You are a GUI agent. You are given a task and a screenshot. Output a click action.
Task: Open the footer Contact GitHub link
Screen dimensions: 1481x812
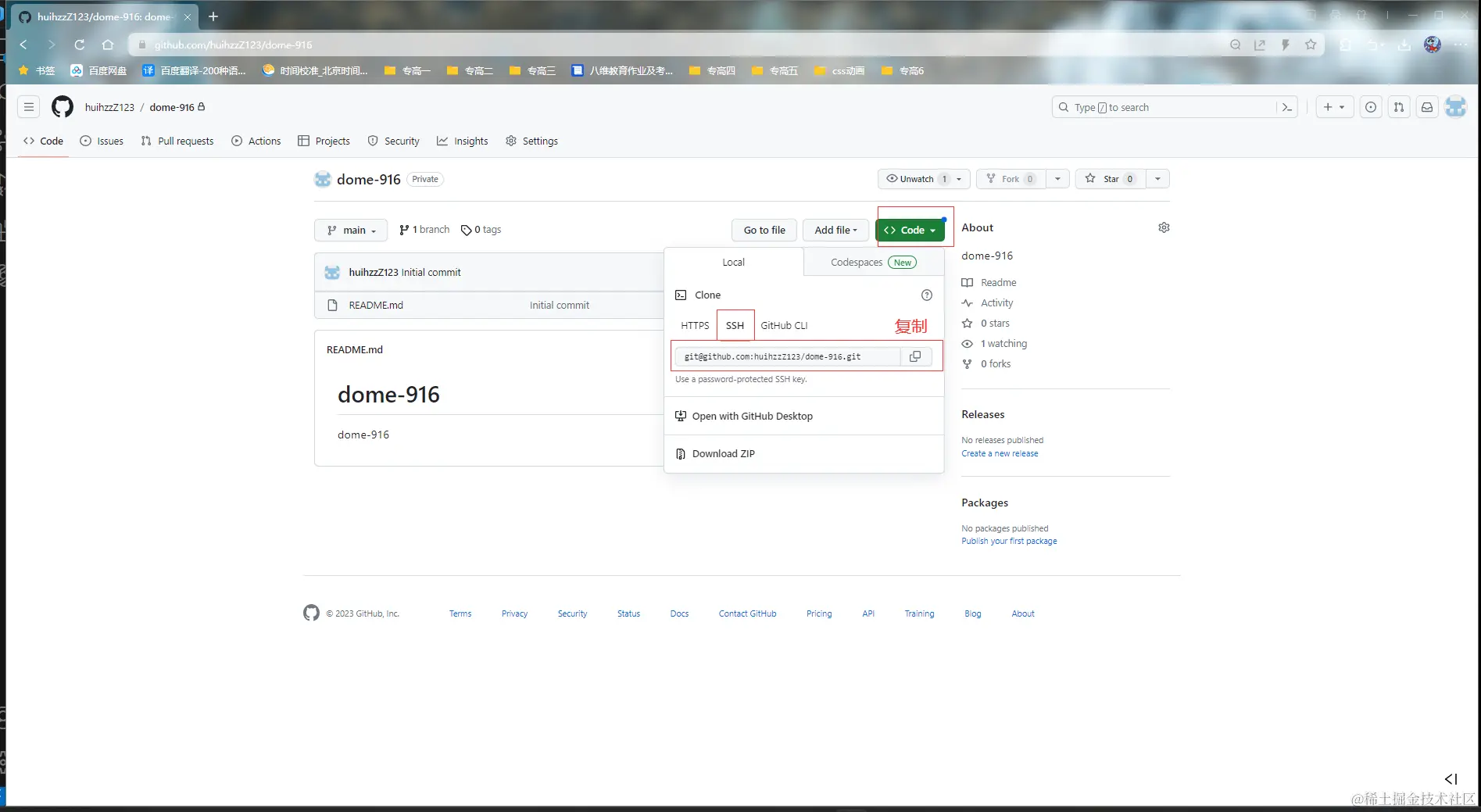[x=747, y=613]
